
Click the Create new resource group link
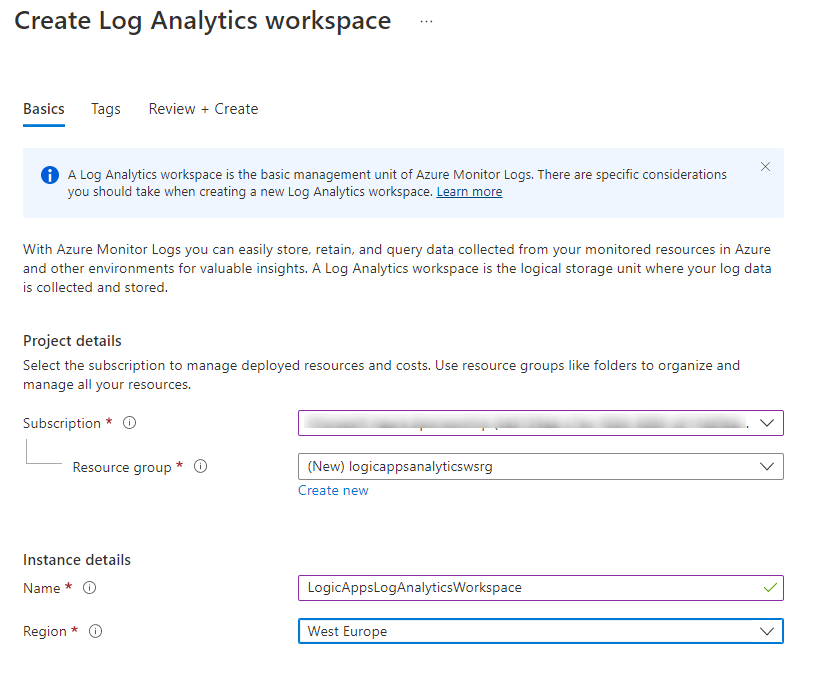coord(333,490)
